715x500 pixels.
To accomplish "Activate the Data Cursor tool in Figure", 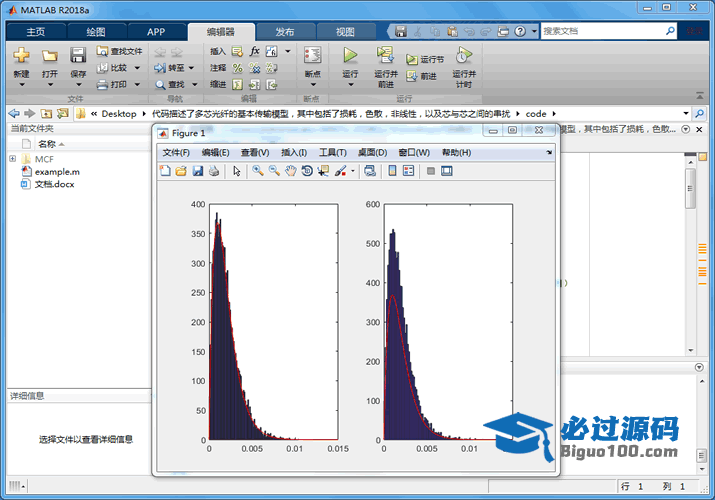I will [322, 171].
